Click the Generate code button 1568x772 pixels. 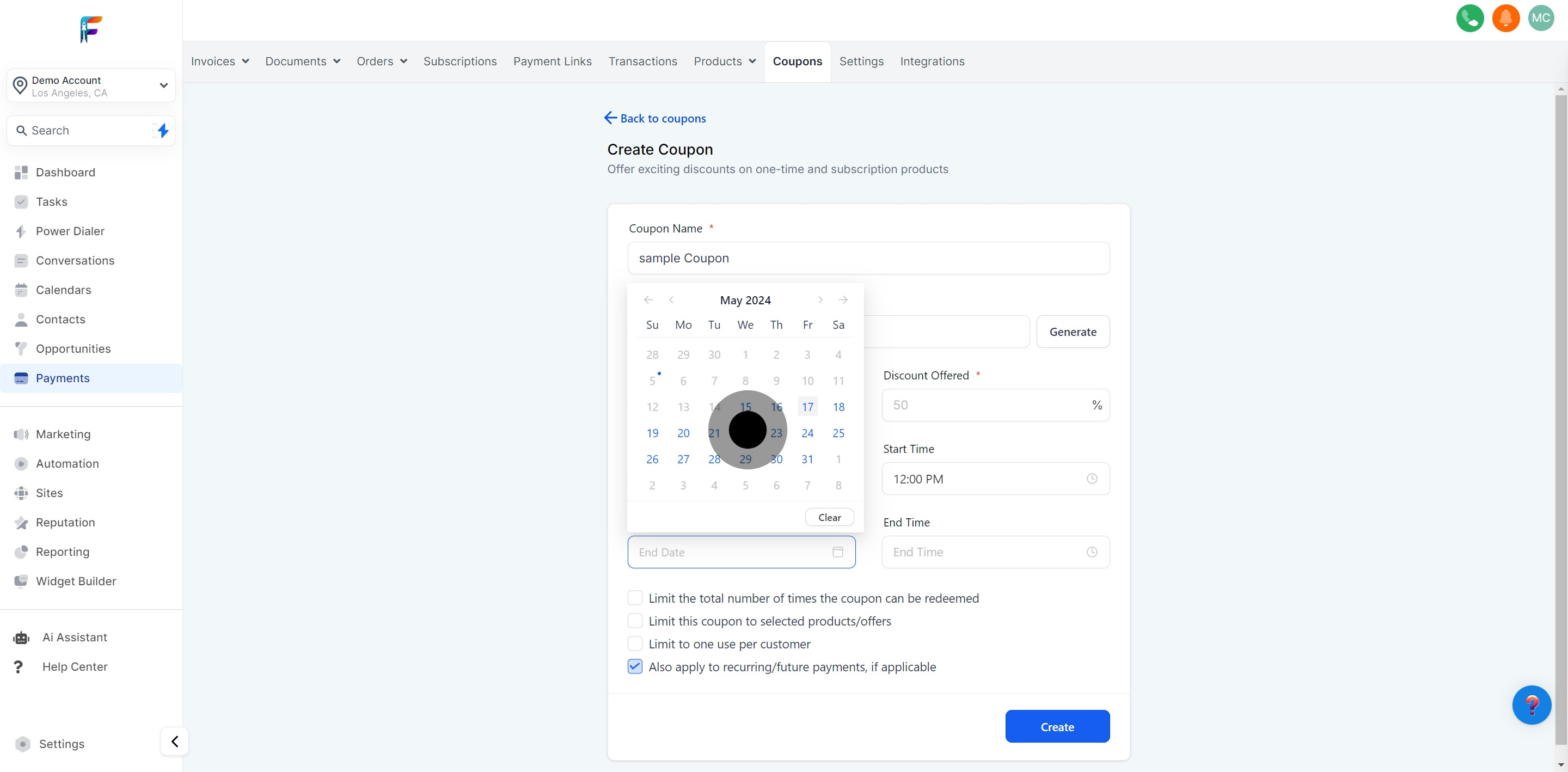tap(1073, 332)
